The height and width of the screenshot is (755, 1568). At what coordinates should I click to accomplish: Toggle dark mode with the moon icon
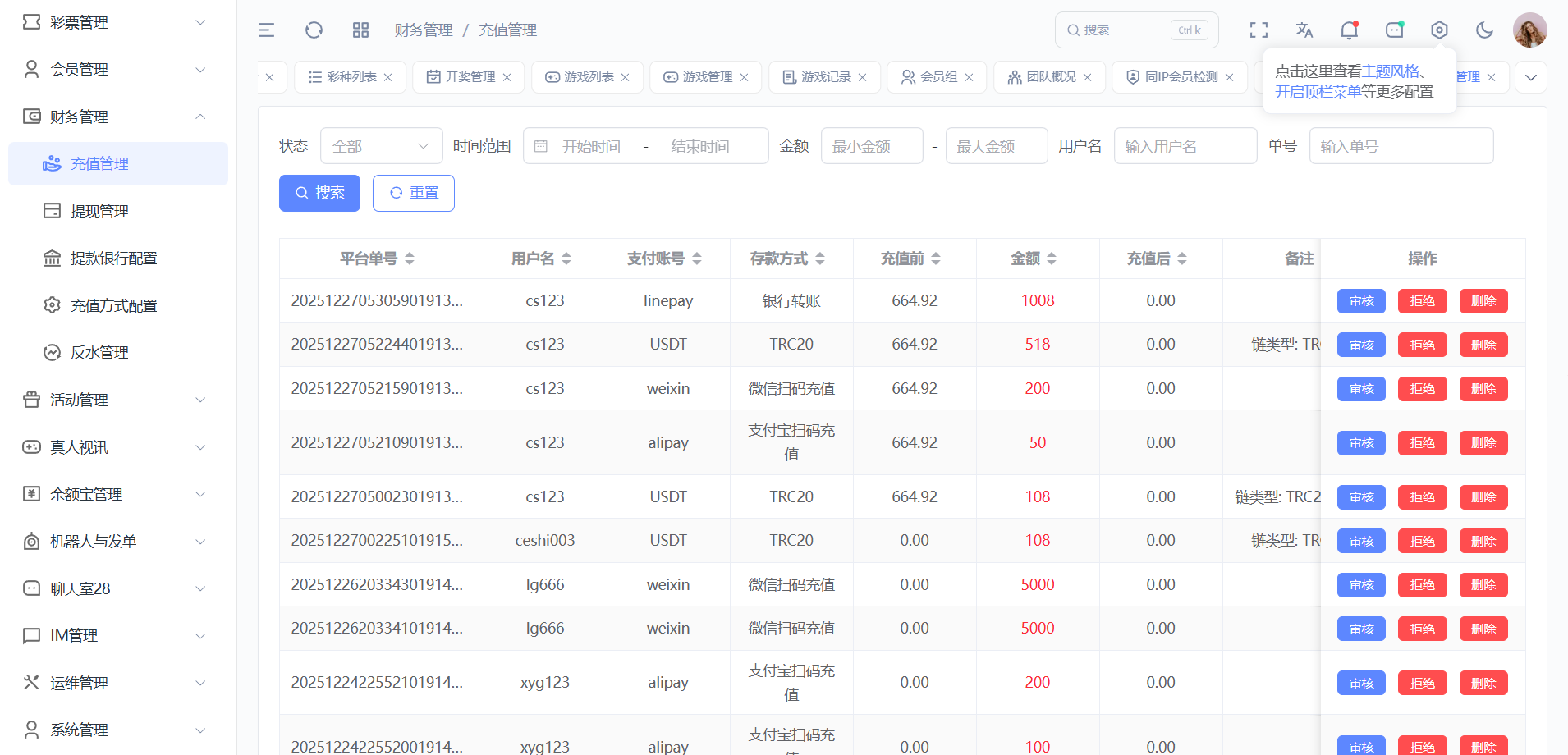(x=1484, y=30)
